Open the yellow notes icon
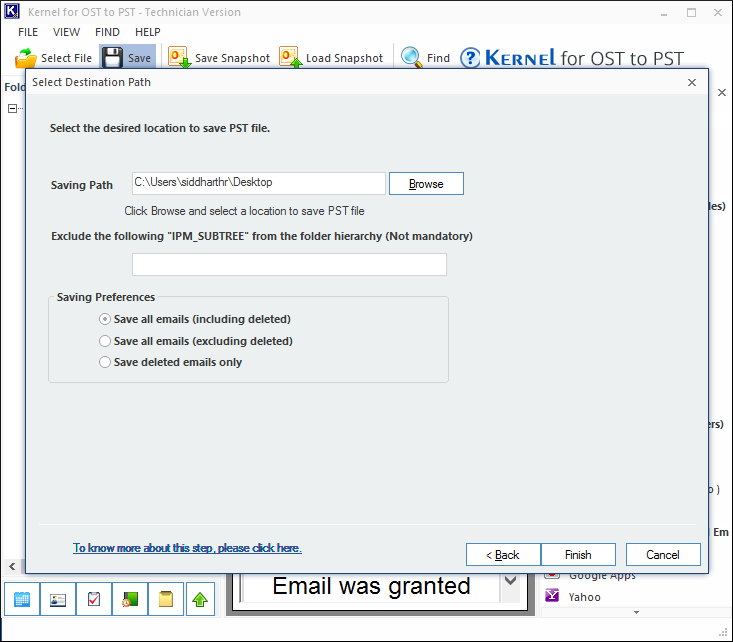Image resolution: width=733 pixels, height=642 pixels. [166, 599]
